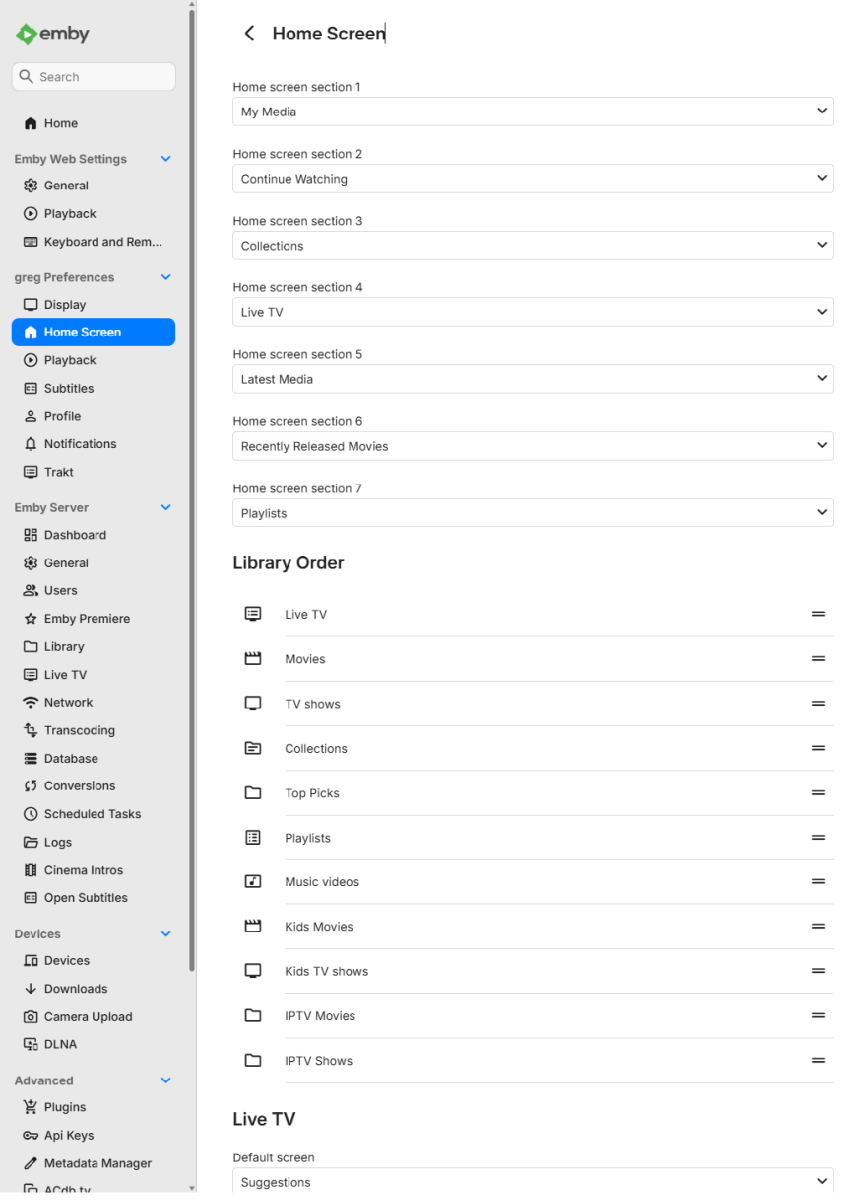Viewport: 844px width, 1200px height.
Task: Click the Emby logo
Action: point(53,34)
